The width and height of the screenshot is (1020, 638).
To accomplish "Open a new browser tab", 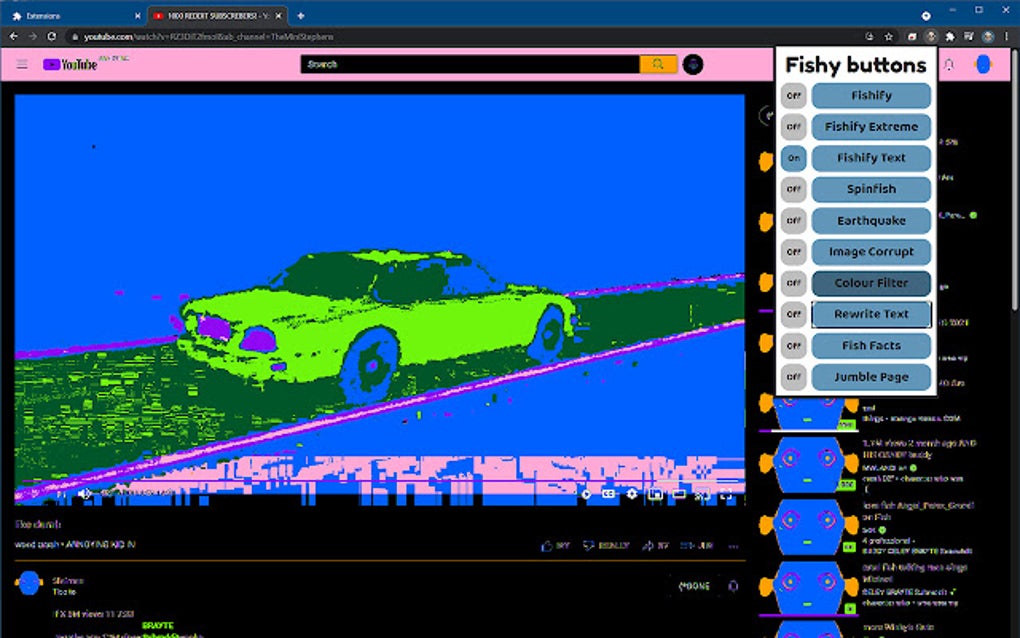I will (301, 16).
